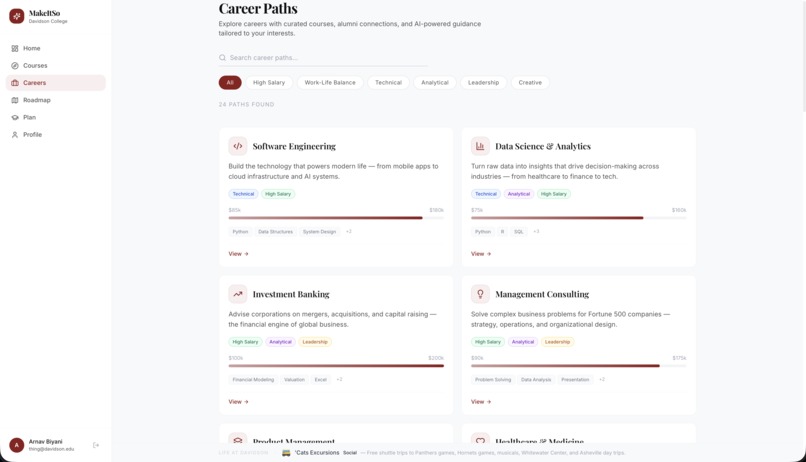
Task: Click the Data Structures skill chip
Action: (276, 232)
